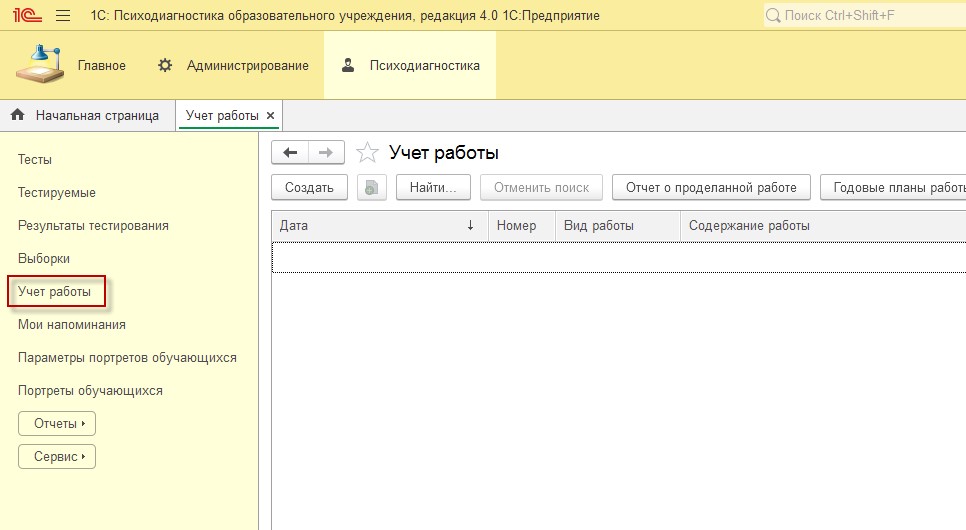Click the sort arrow in Дата column

pos(470,226)
